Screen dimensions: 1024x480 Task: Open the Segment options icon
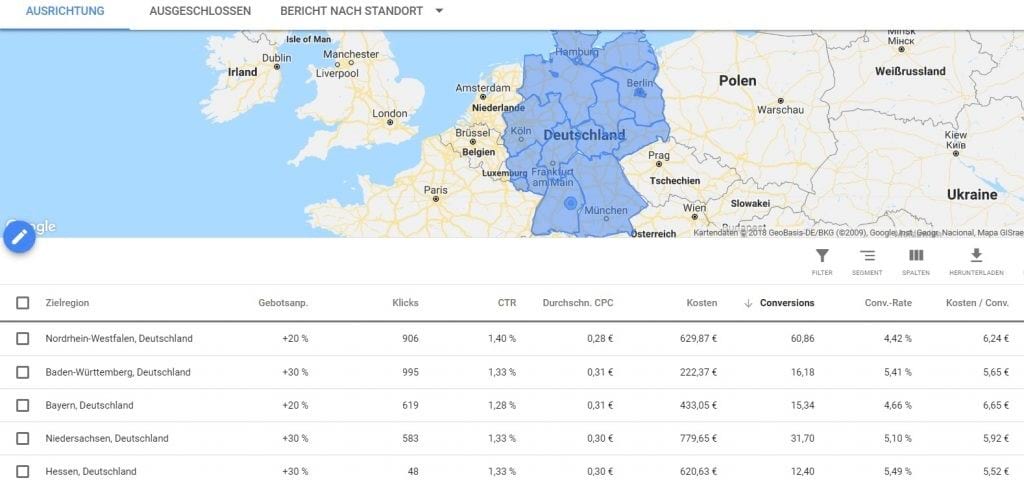pyautogui.click(x=867, y=257)
